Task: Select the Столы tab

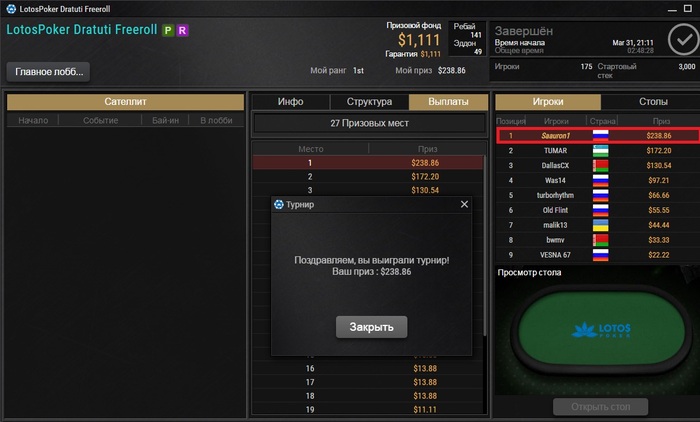Action: pyautogui.click(x=653, y=102)
